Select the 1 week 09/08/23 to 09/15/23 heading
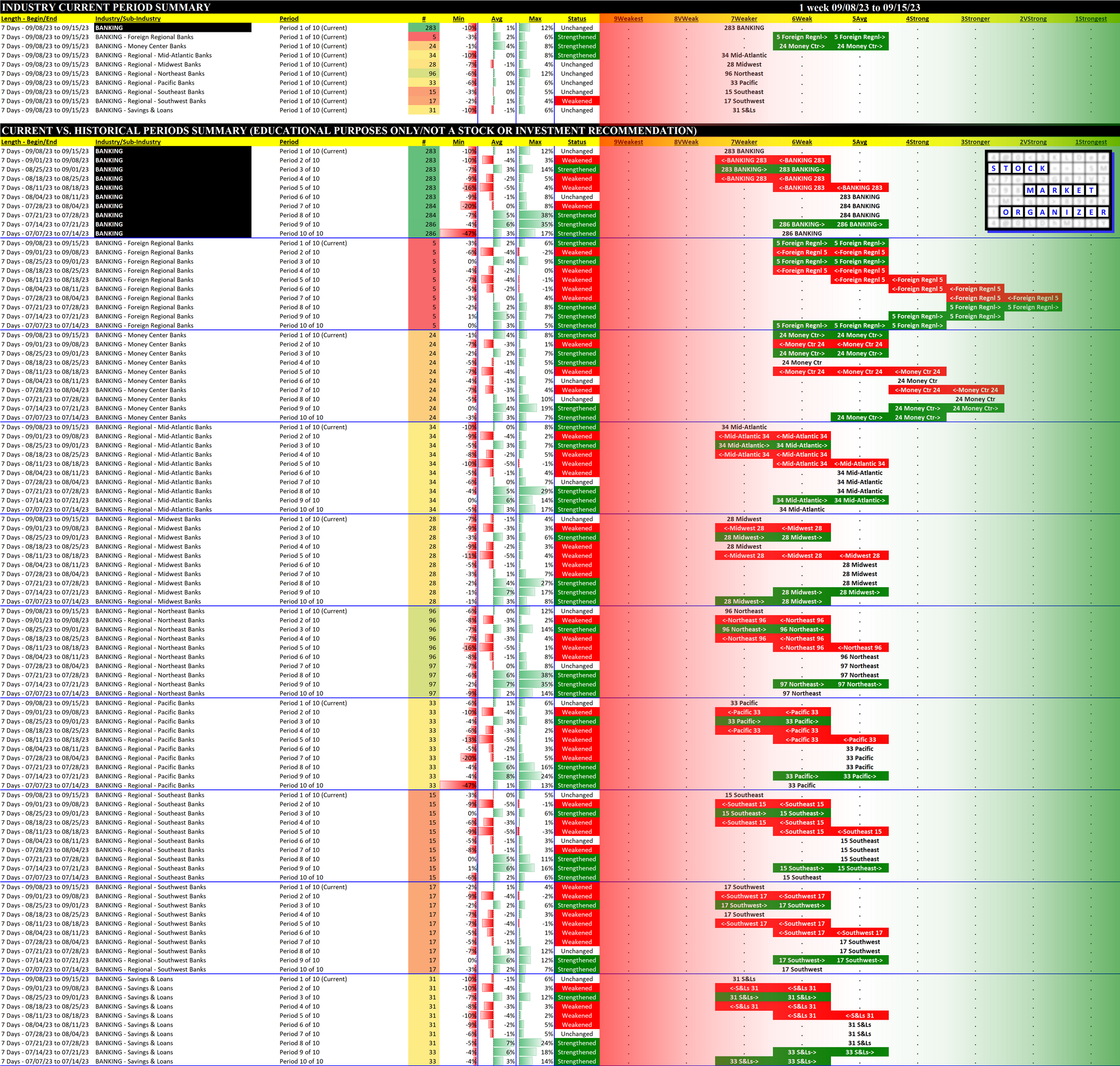Viewport: 1120px width, 1066px height. [859, 7]
